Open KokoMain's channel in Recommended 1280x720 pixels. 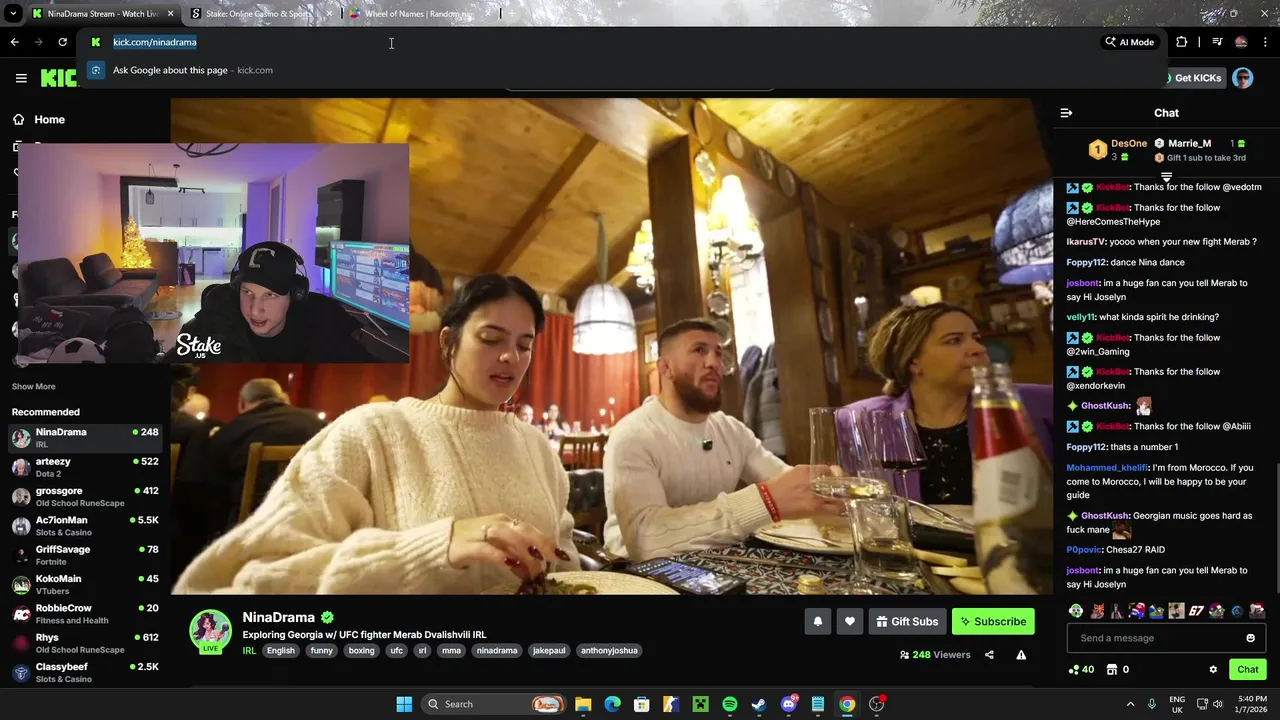pyautogui.click(x=85, y=584)
